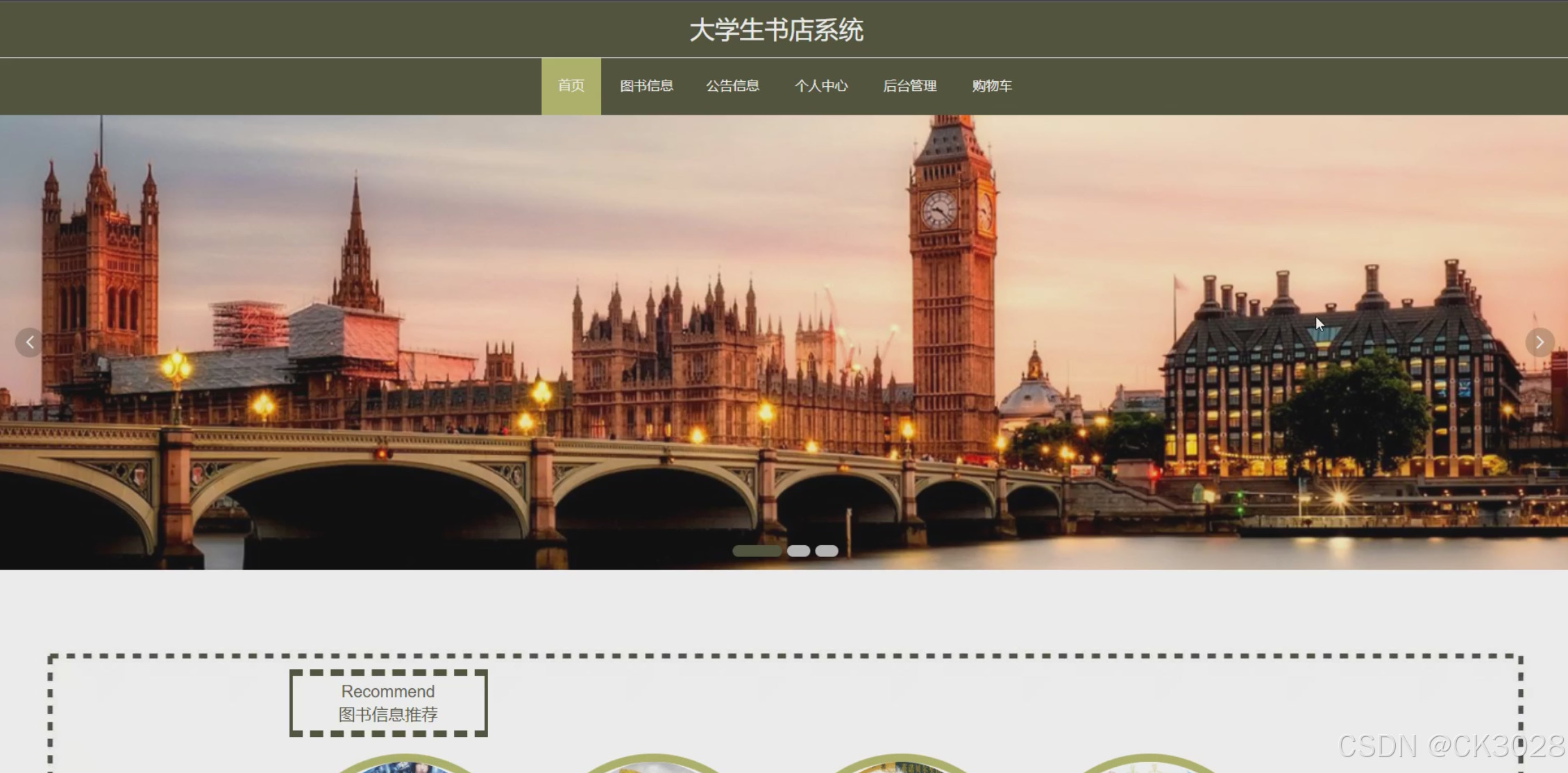Click the 大学生书店系统 site title
The width and height of the screenshot is (1568, 773).
tap(777, 31)
